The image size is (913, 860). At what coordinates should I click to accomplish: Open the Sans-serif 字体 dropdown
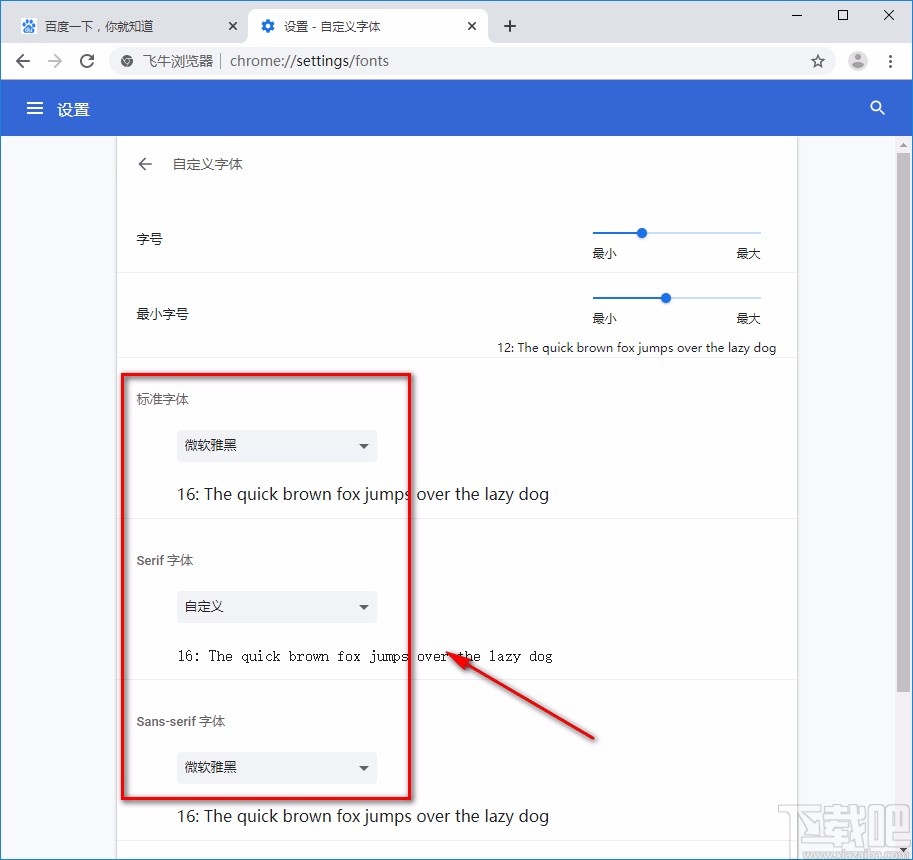click(276, 767)
